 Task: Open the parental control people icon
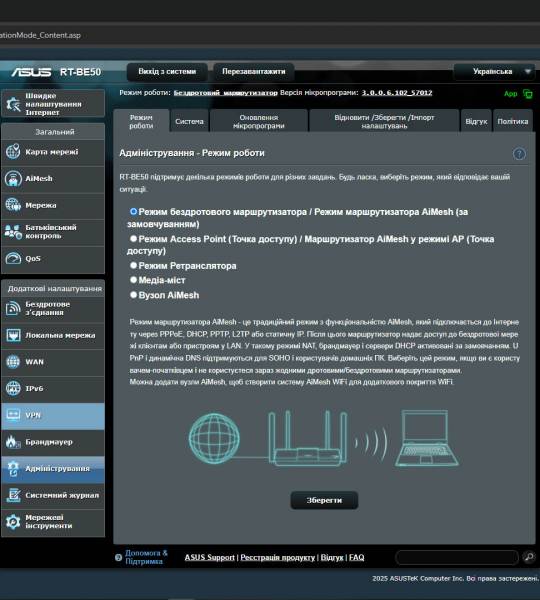(13, 232)
